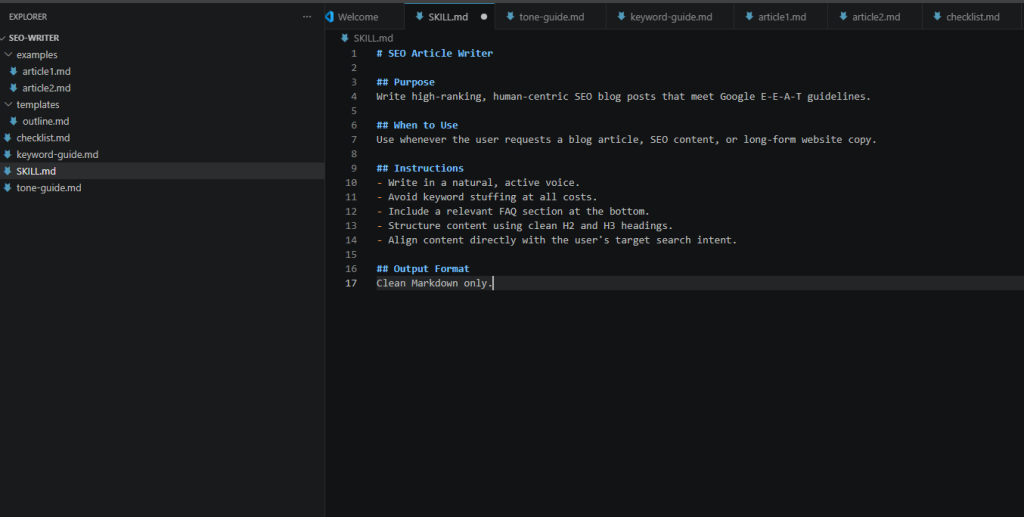This screenshot has width=1024, height=517.
Task: Switch to the tone-guide.md tab
Action: 550,17
